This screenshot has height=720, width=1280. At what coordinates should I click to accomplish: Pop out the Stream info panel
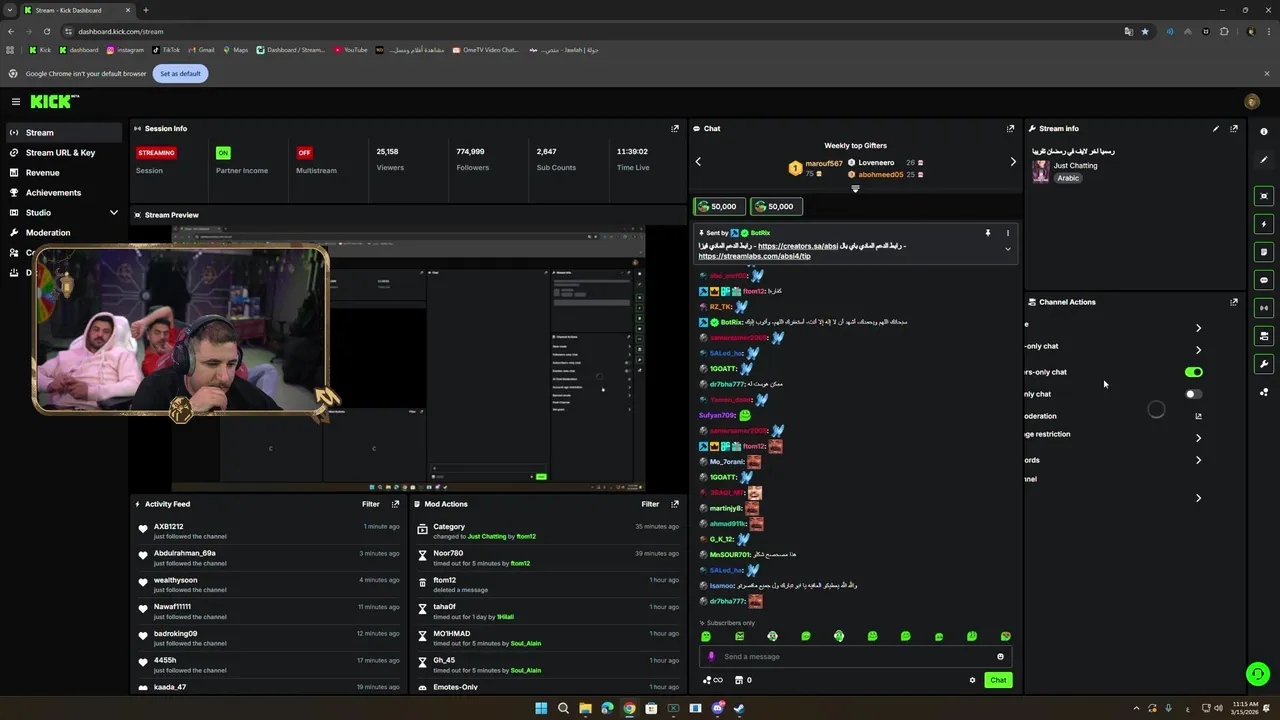(x=1234, y=128)
